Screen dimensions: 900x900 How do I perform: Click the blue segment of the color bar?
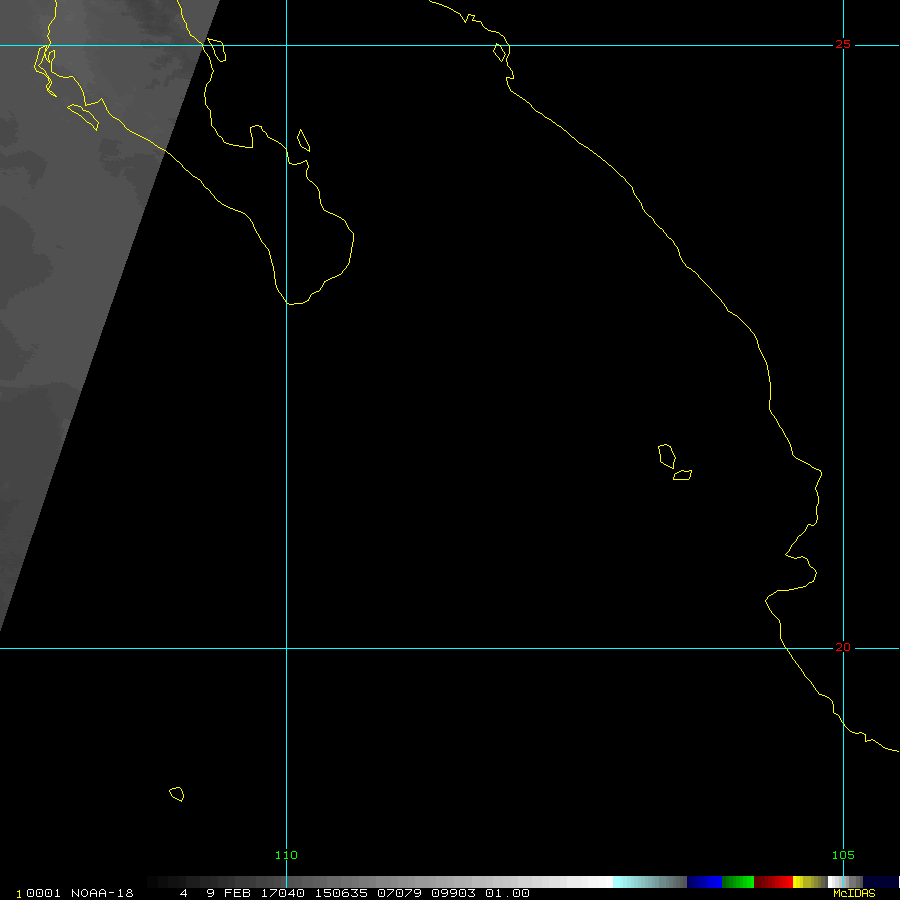tap(704, 882)
